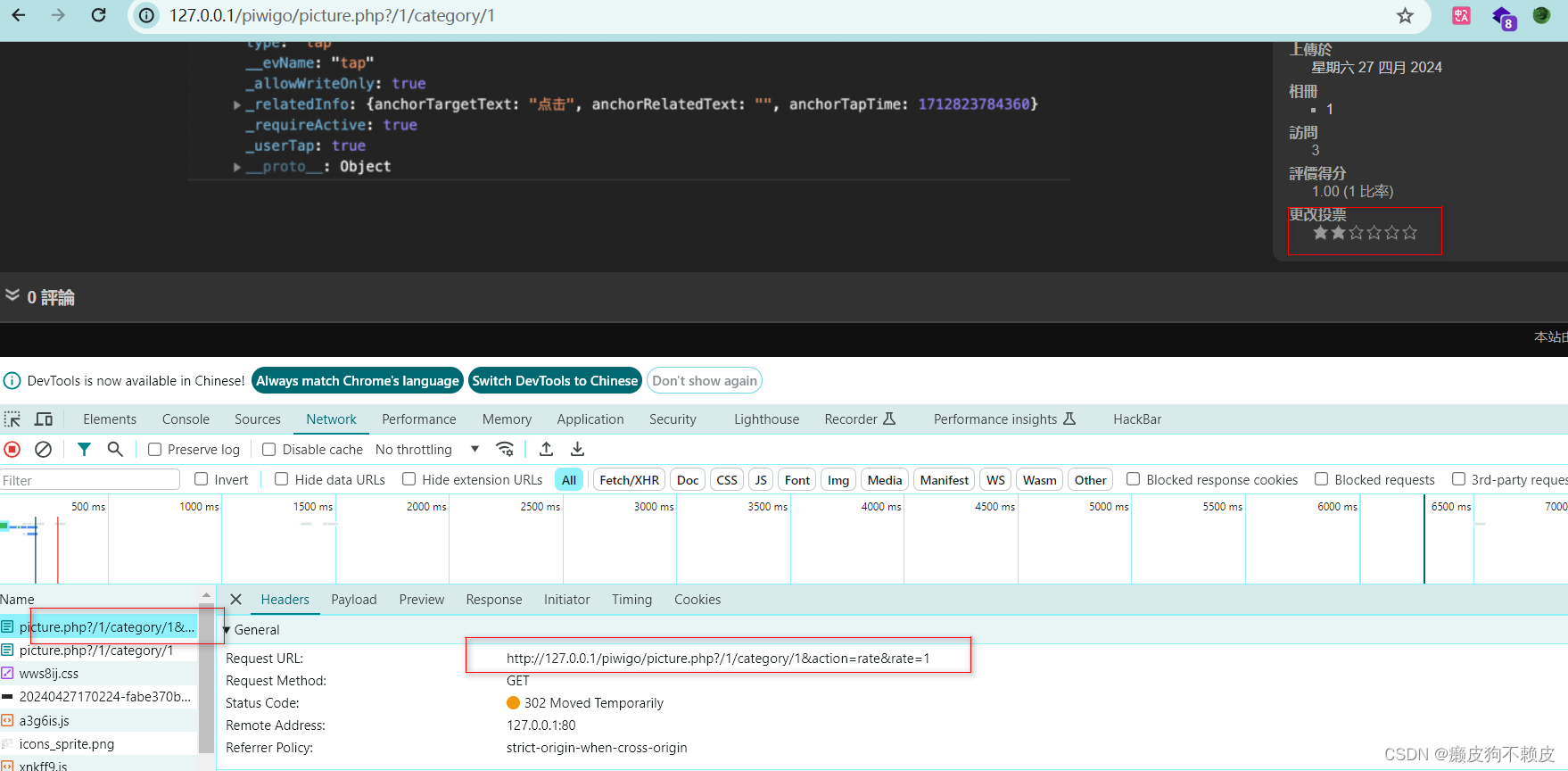
Task: Open the HackBar tab
Action: click(1137, 419)
